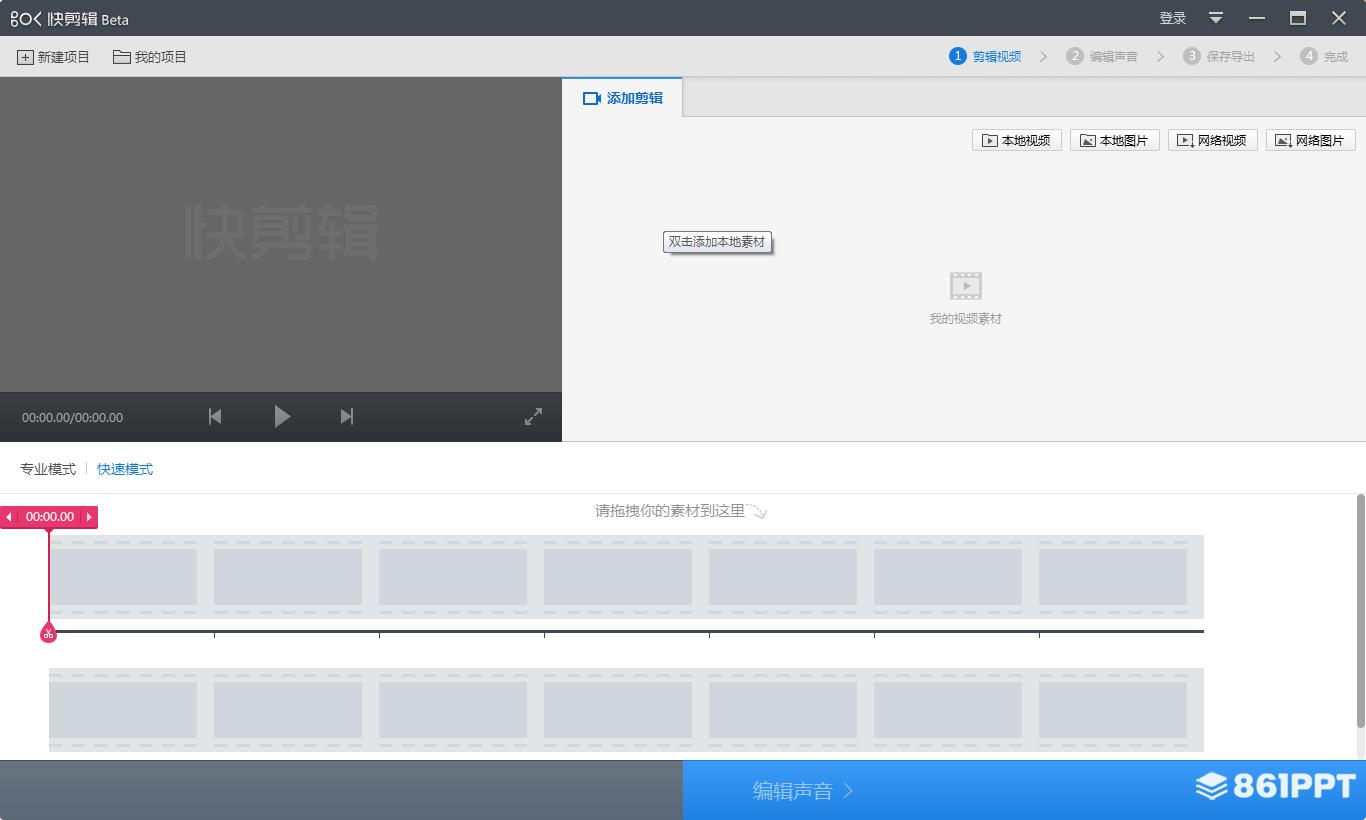Screen dimensions: 1366x820
Task: Add 网络图片 online image
Action: click(x=1310, y=140)
